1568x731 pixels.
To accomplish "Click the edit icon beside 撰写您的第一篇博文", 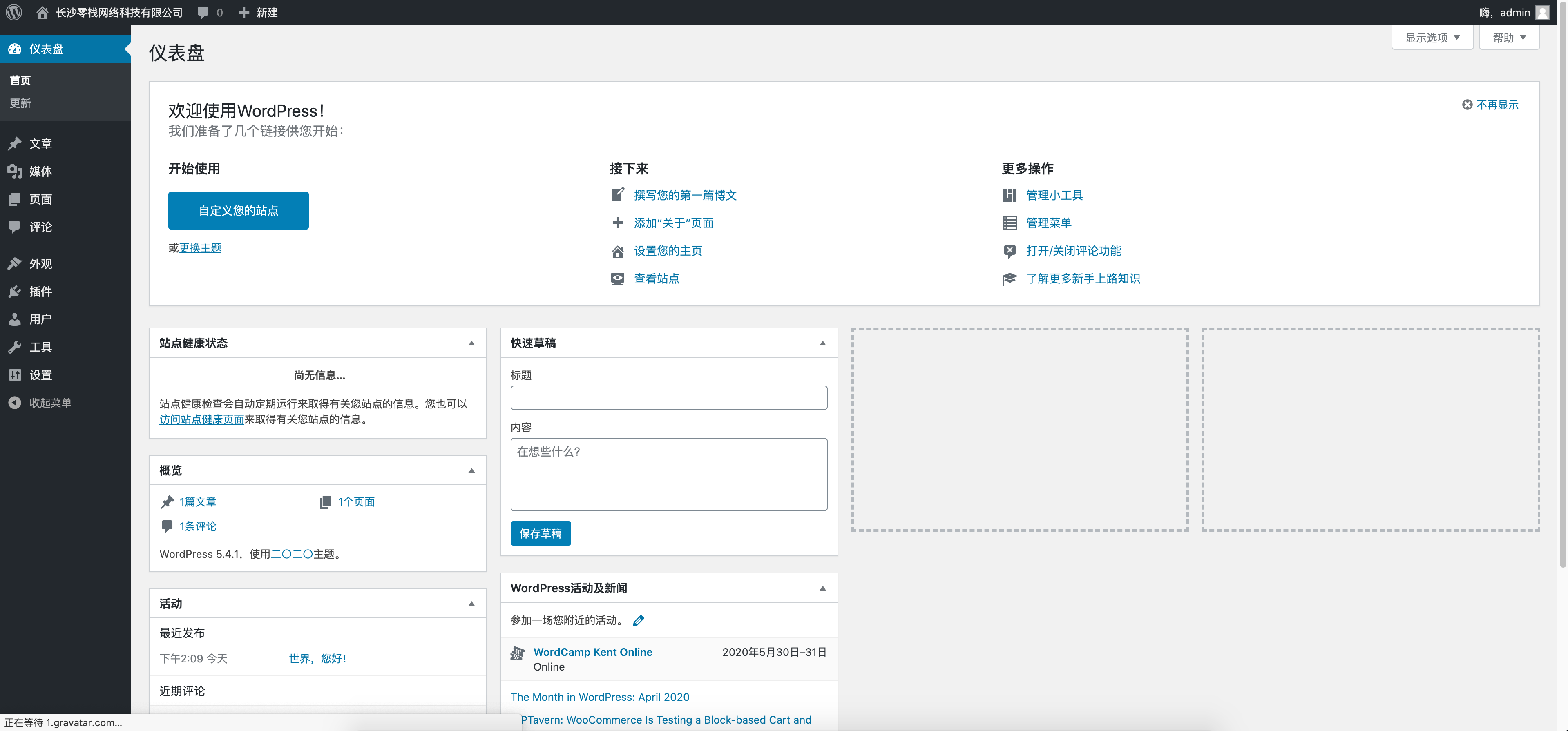I will point(618,195).
